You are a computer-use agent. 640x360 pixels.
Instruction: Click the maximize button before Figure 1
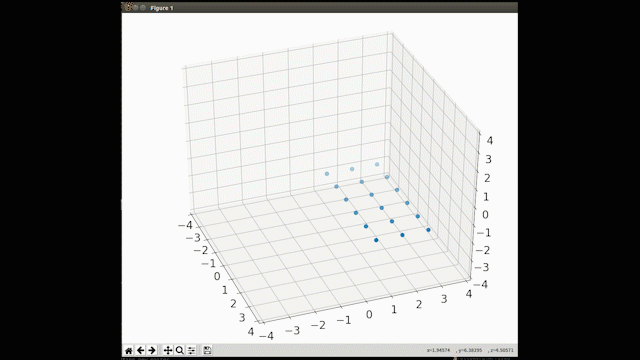pyautogui.click(x=143, y=7)
